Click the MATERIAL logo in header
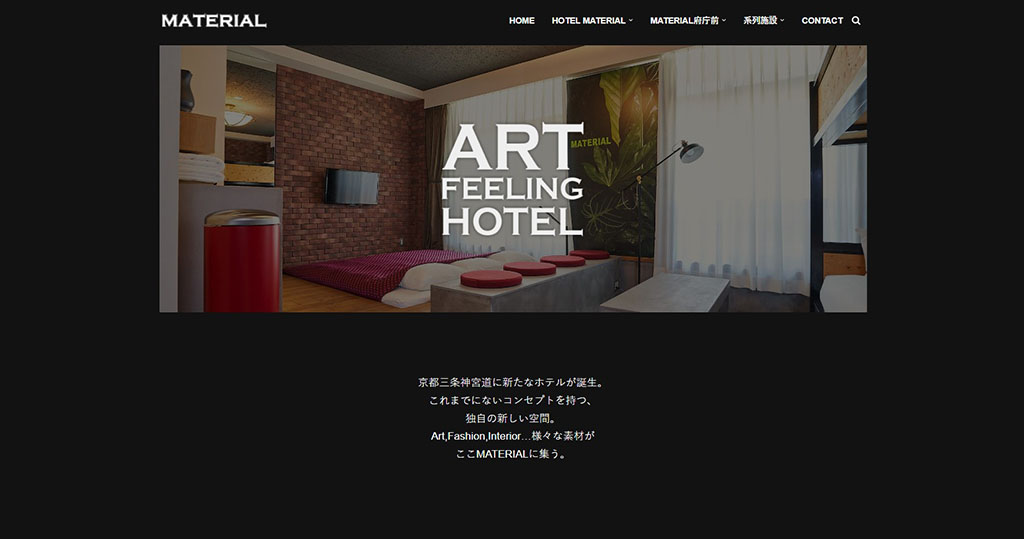The height and width of the screenshot is (539, 1024). [x=214, y=21]
